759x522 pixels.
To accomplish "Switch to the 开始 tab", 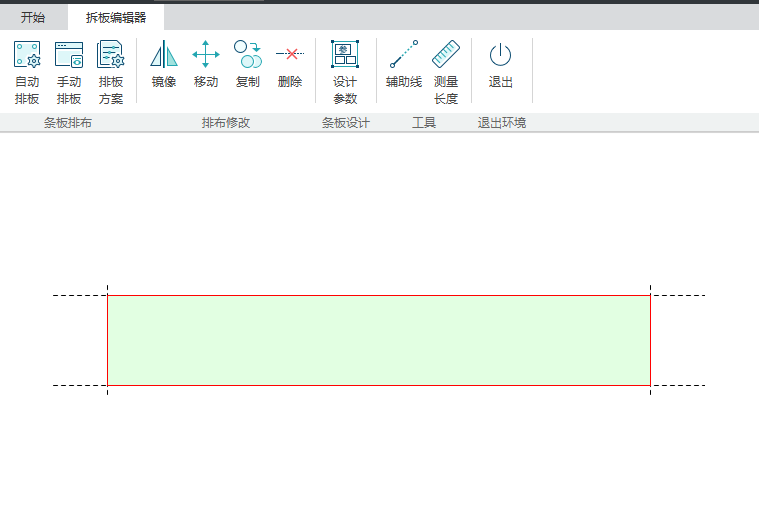I will (x=33, y=18).
